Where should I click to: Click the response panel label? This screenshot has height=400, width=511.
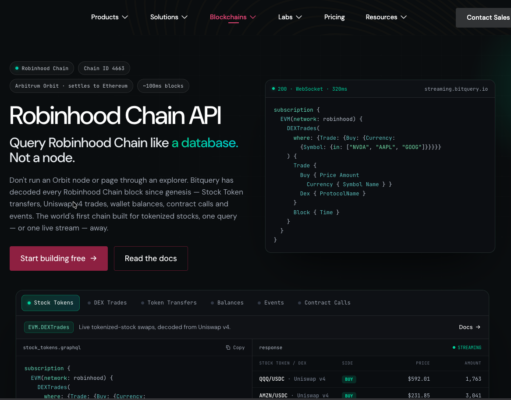270,347
